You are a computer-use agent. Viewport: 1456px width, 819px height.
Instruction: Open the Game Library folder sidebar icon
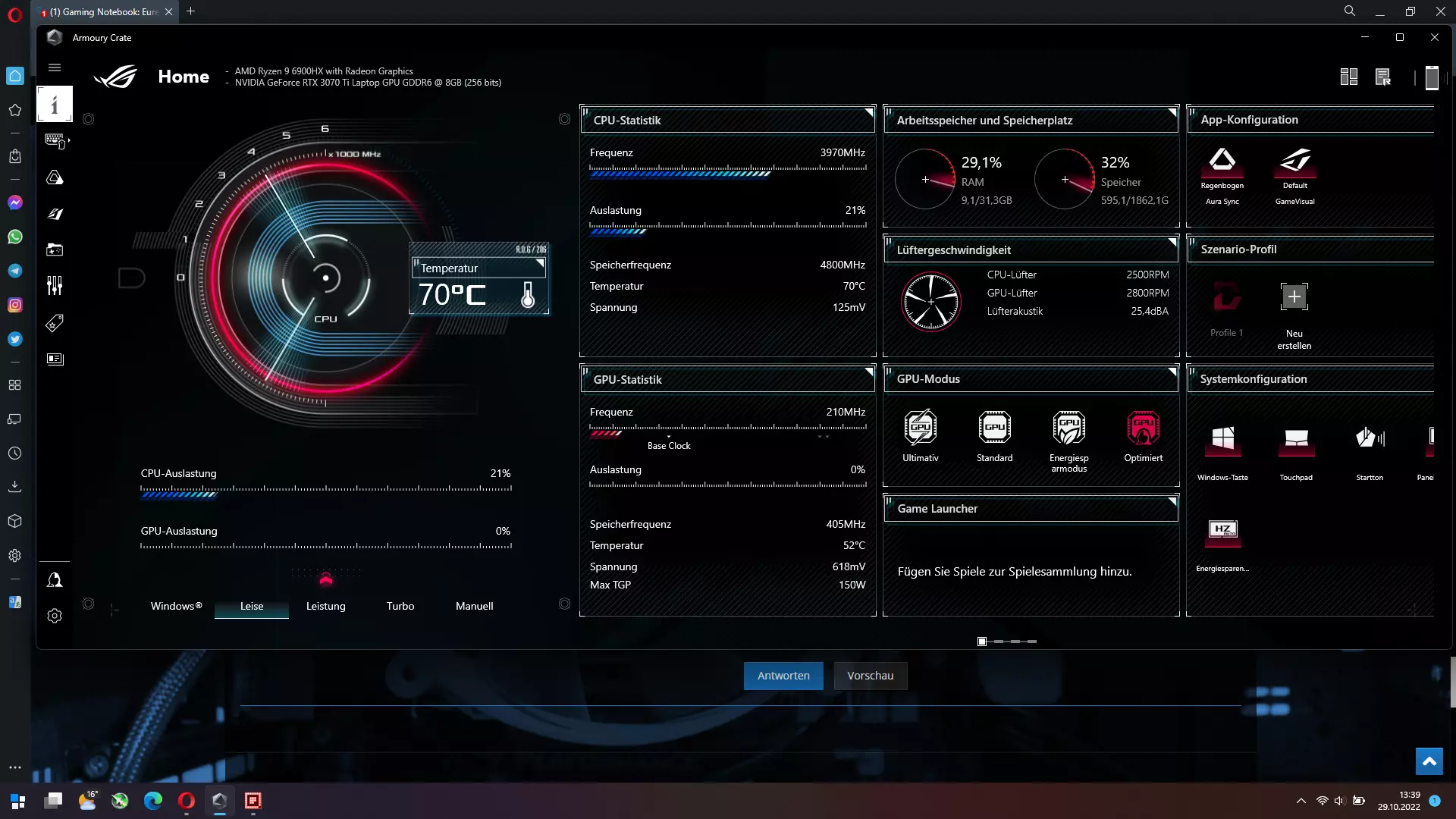(55, 249)
